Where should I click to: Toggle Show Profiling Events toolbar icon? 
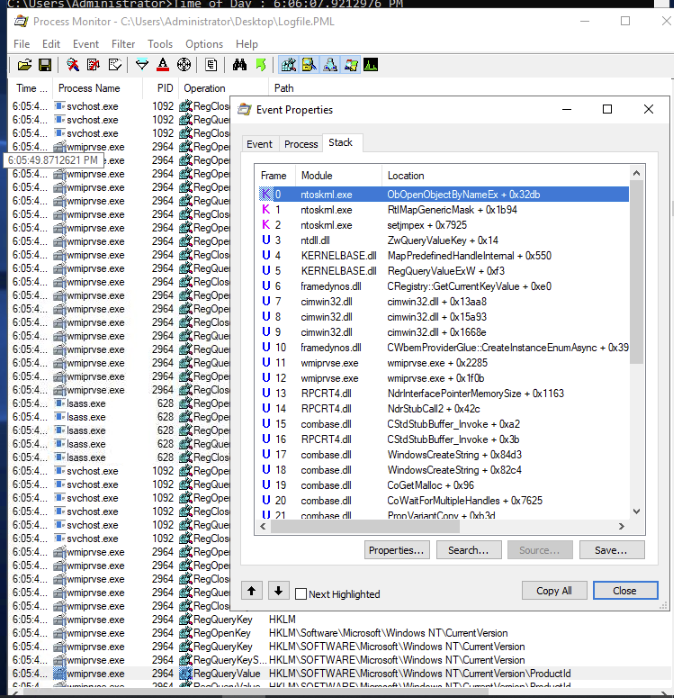click(x=371, y=65)
